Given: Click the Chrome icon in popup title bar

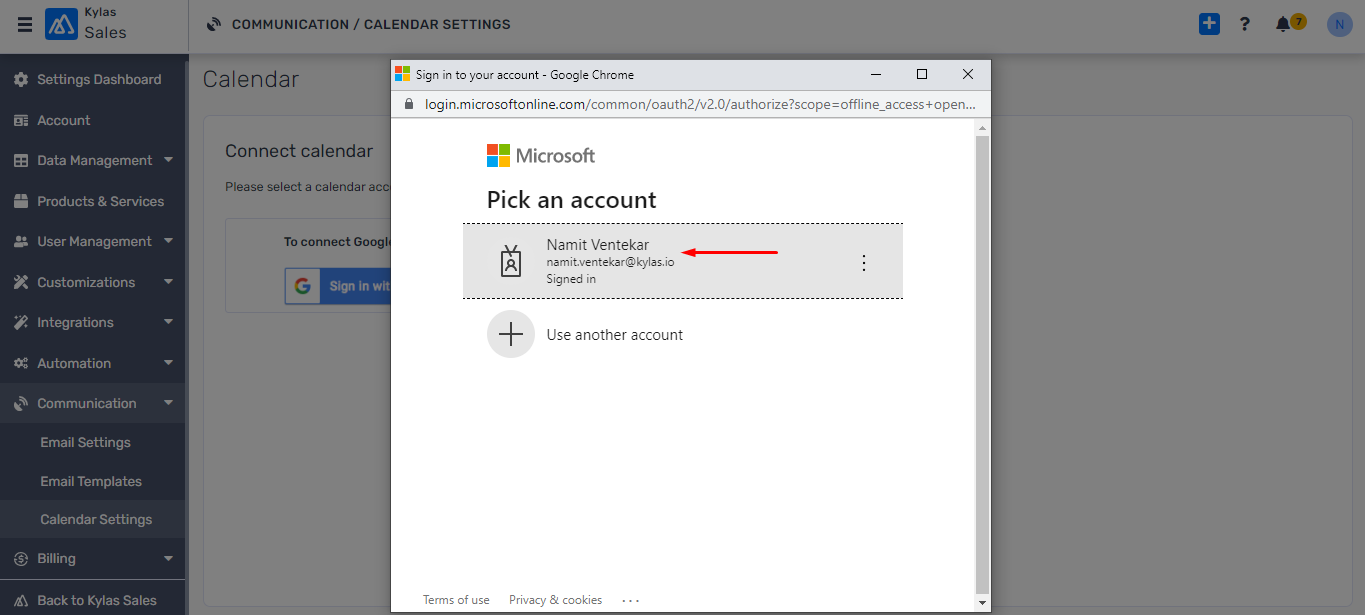Looking at the screenshot, I should [403, 74].
